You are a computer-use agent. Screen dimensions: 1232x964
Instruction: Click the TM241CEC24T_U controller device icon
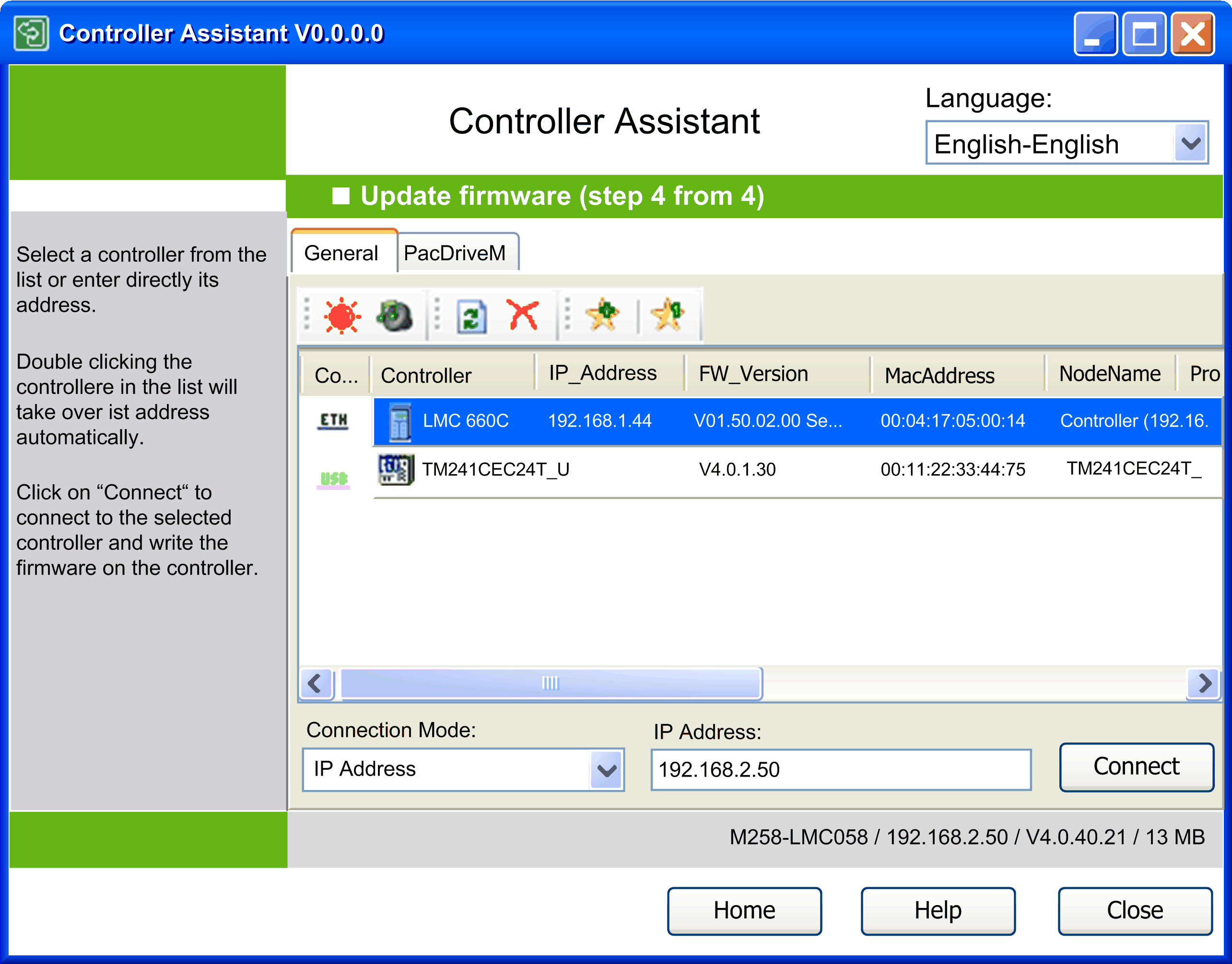point(396,470)
